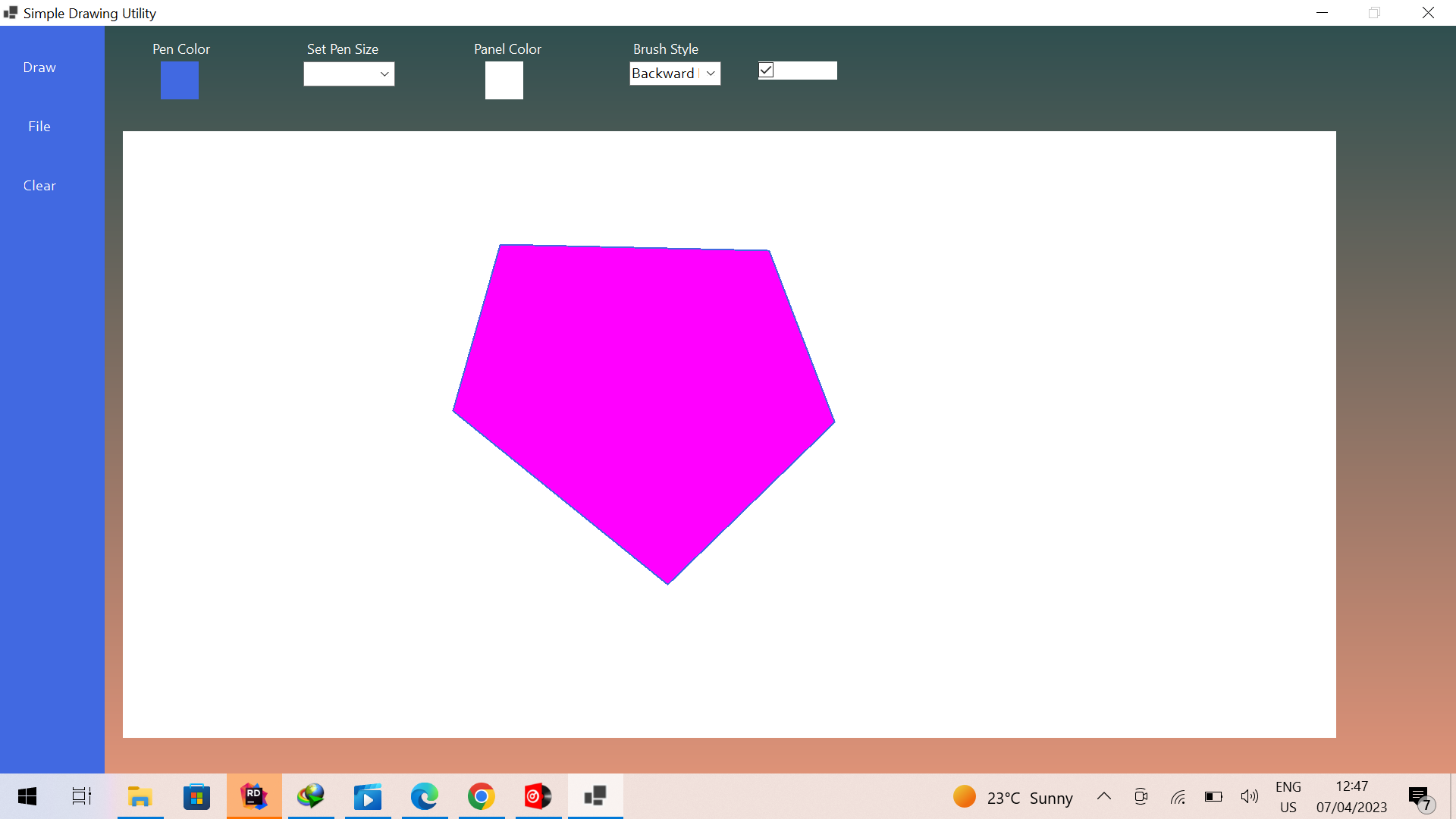The image size is (1456, 819).
Task: Open File Explorer from the taskbar
Action: tap(140, 796)
